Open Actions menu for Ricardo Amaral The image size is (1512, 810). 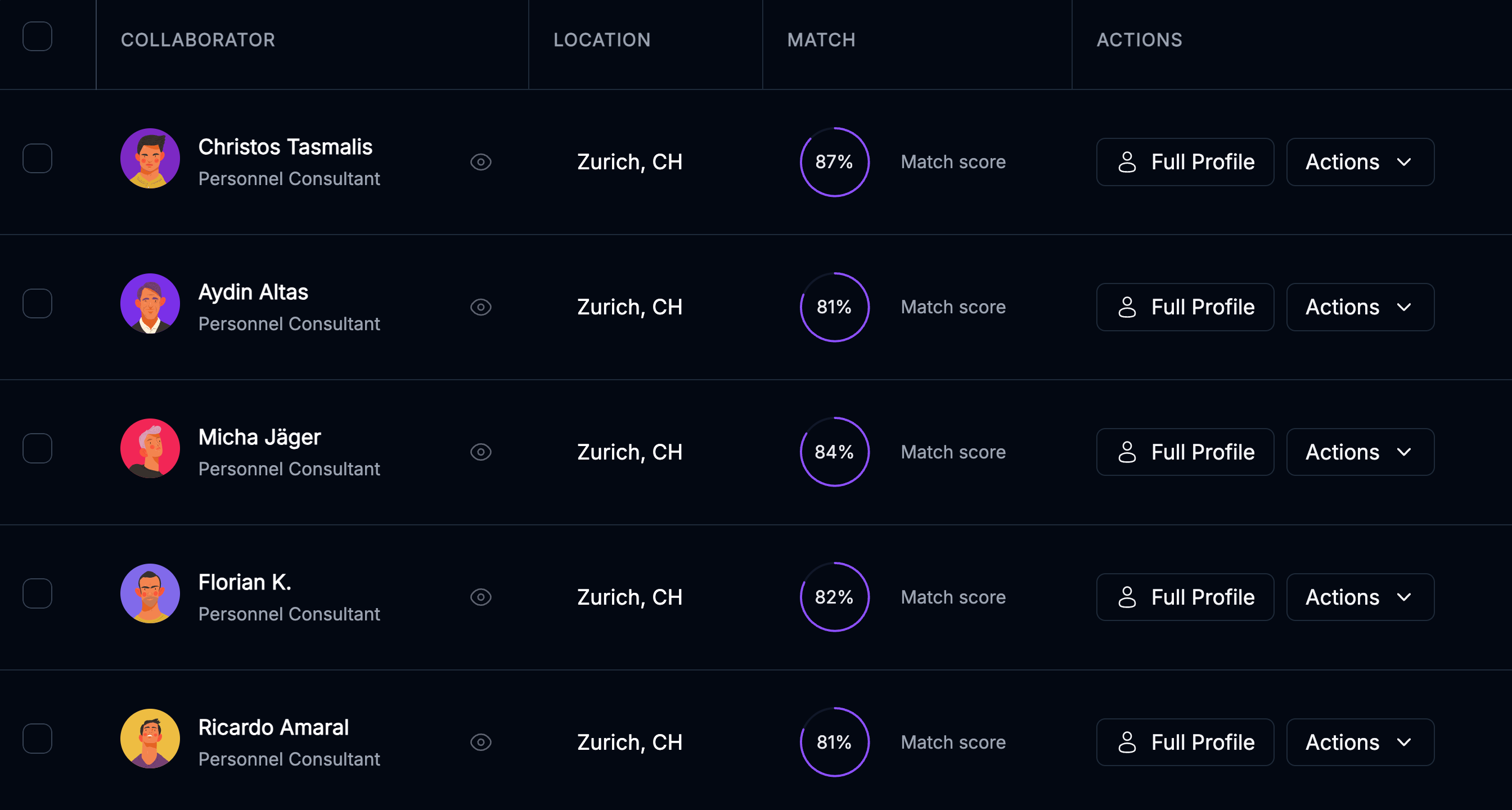point(1360,742)
